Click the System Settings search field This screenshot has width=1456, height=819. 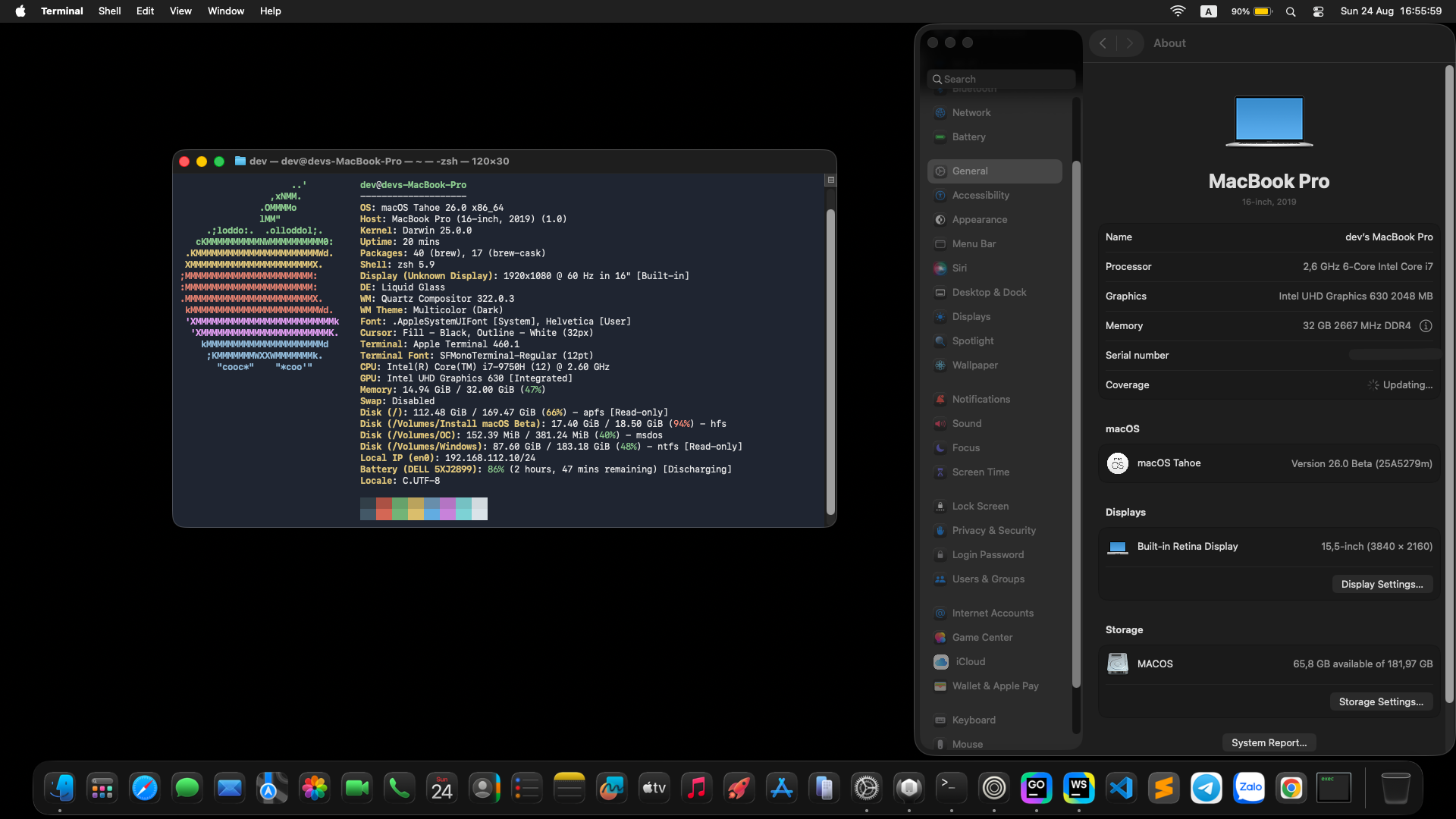(1001, 80)
